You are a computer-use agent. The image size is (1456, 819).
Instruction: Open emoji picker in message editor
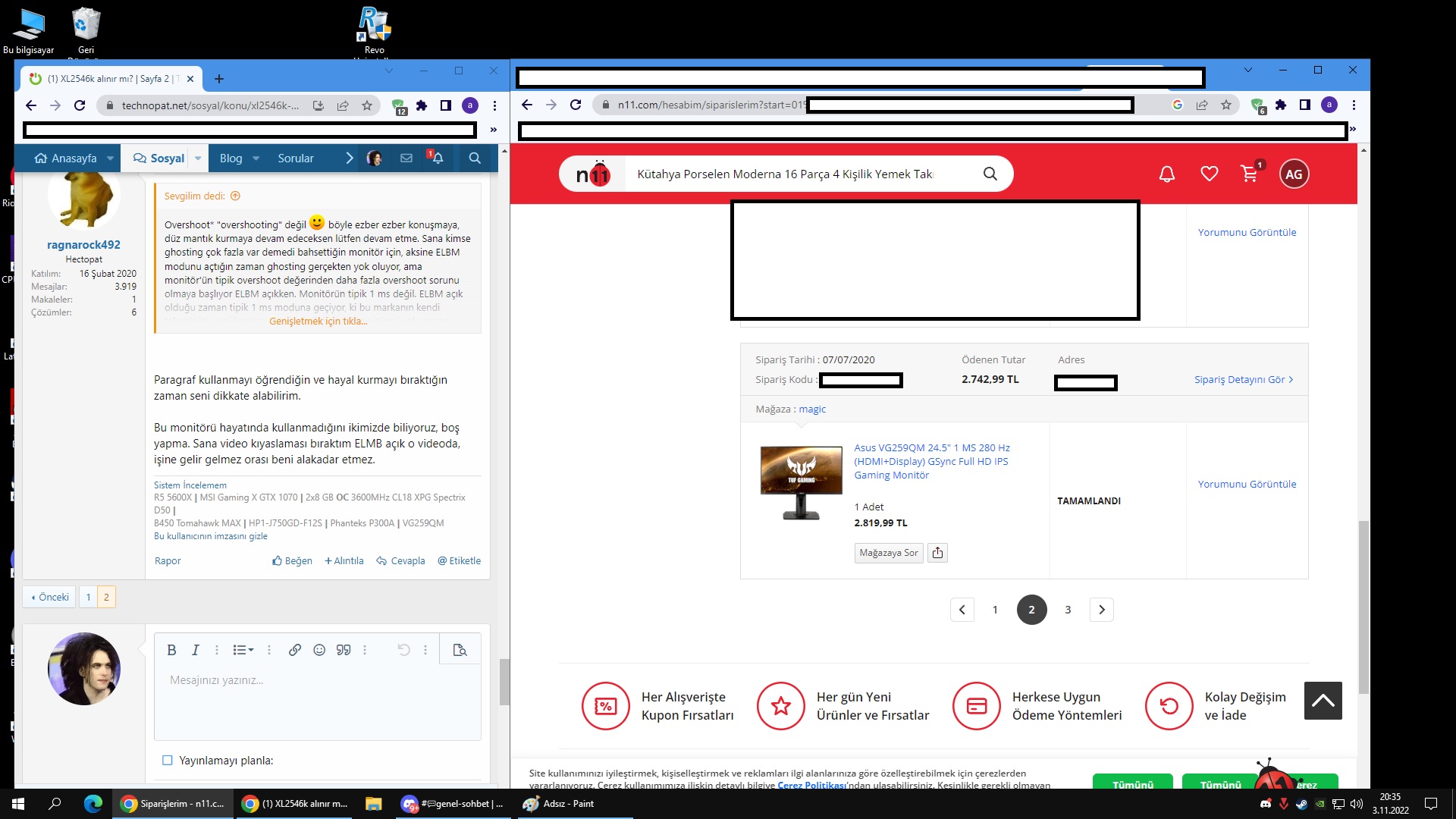(x=319, y=650)
